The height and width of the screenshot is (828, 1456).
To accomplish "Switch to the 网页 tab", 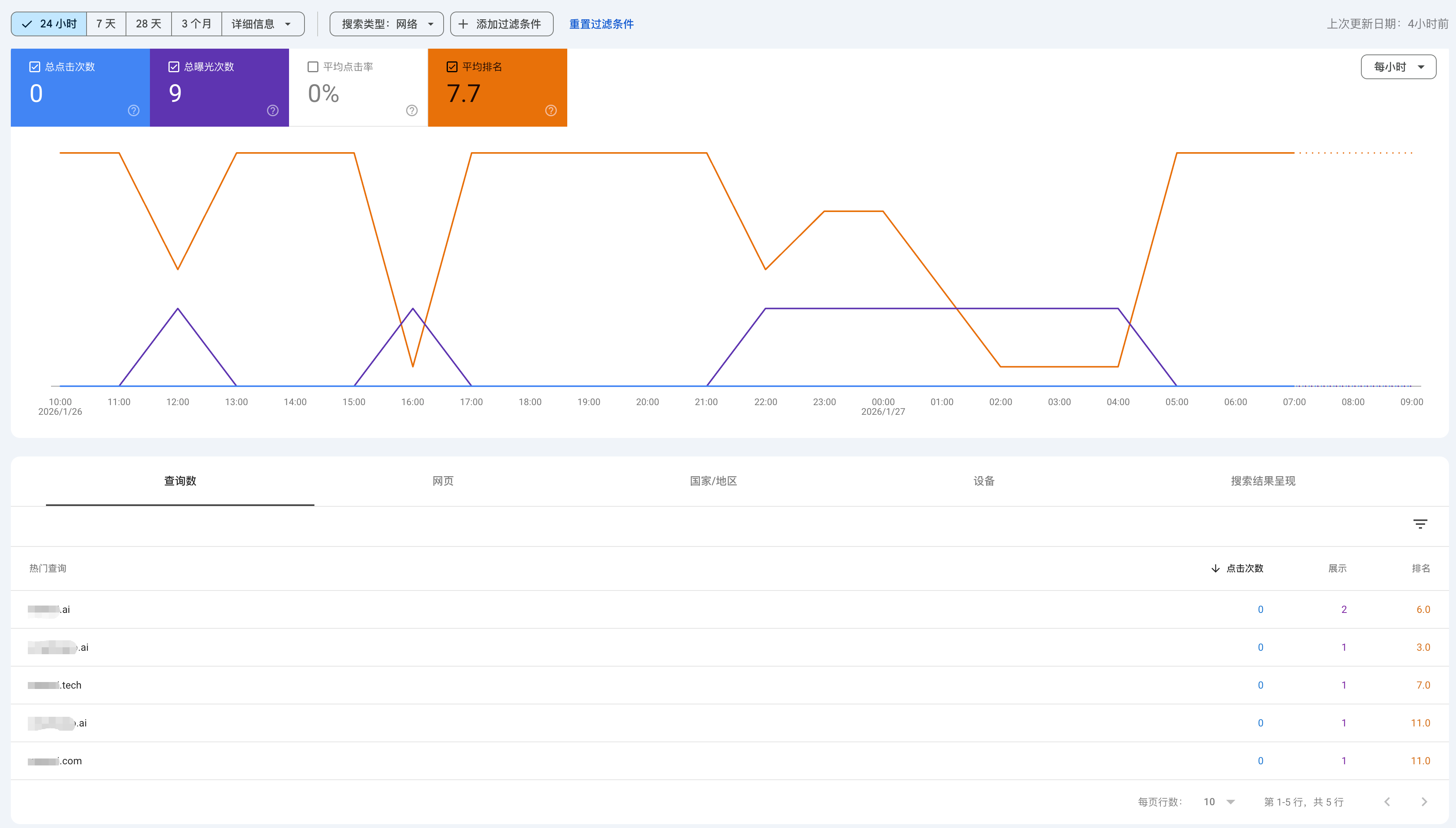I will [443, 481].
